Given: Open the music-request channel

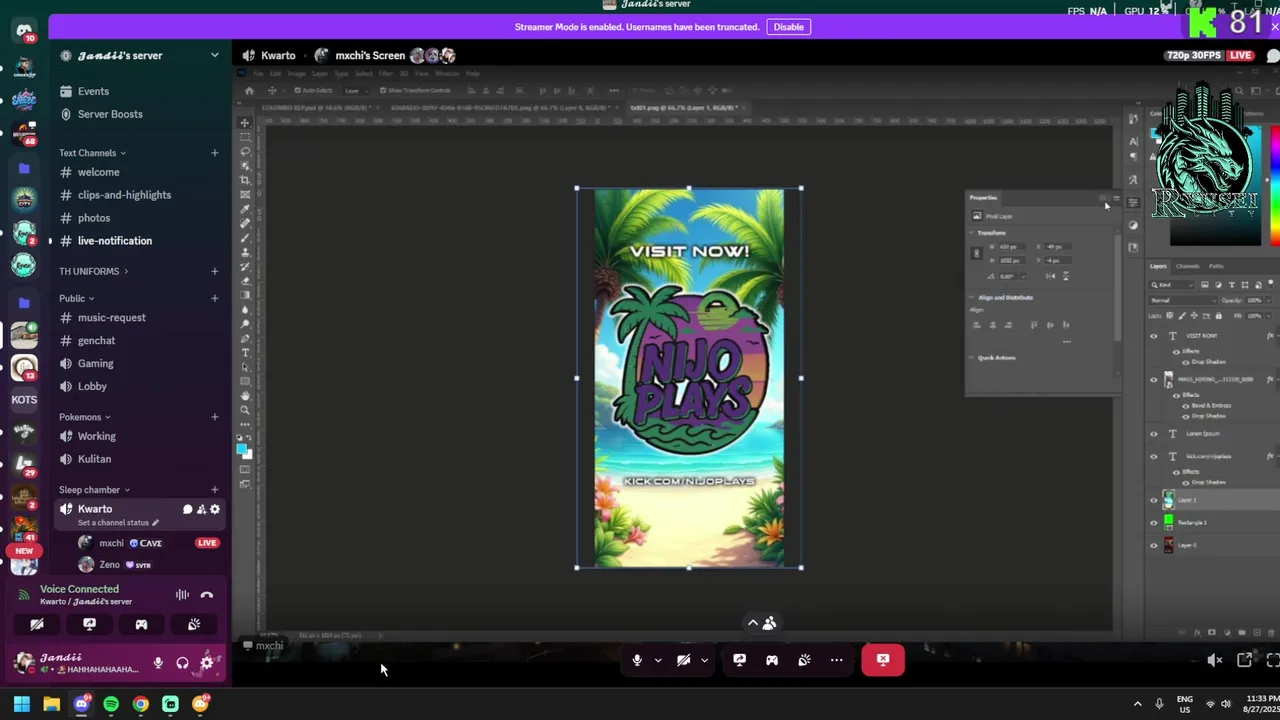Looking at the screenshot, I should 111,318.
